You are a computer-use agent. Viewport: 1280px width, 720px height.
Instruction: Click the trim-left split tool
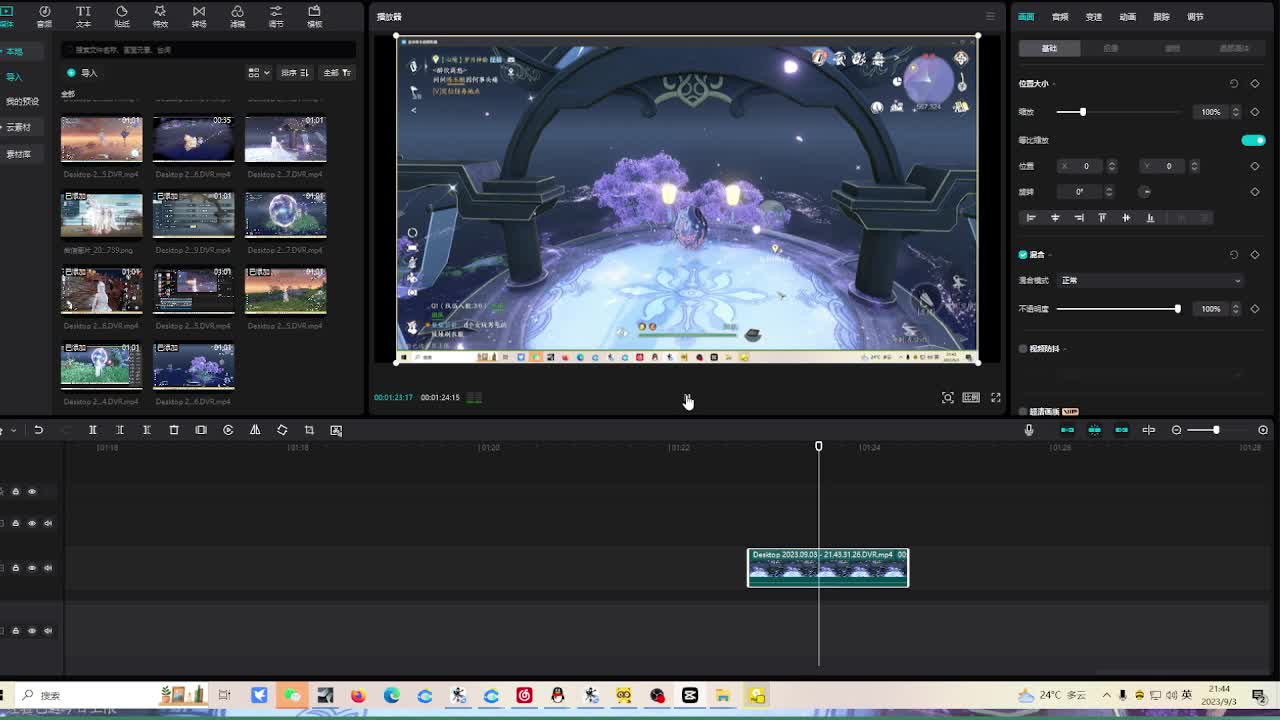(x=119, y=430)
